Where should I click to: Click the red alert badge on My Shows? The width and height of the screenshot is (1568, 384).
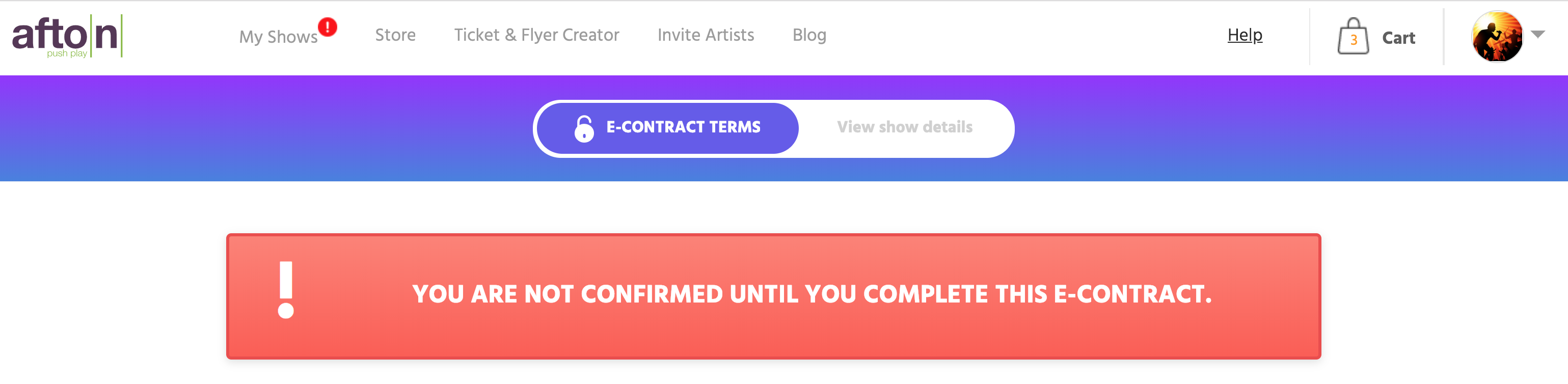pyautogui.click(x=328, y=27)
